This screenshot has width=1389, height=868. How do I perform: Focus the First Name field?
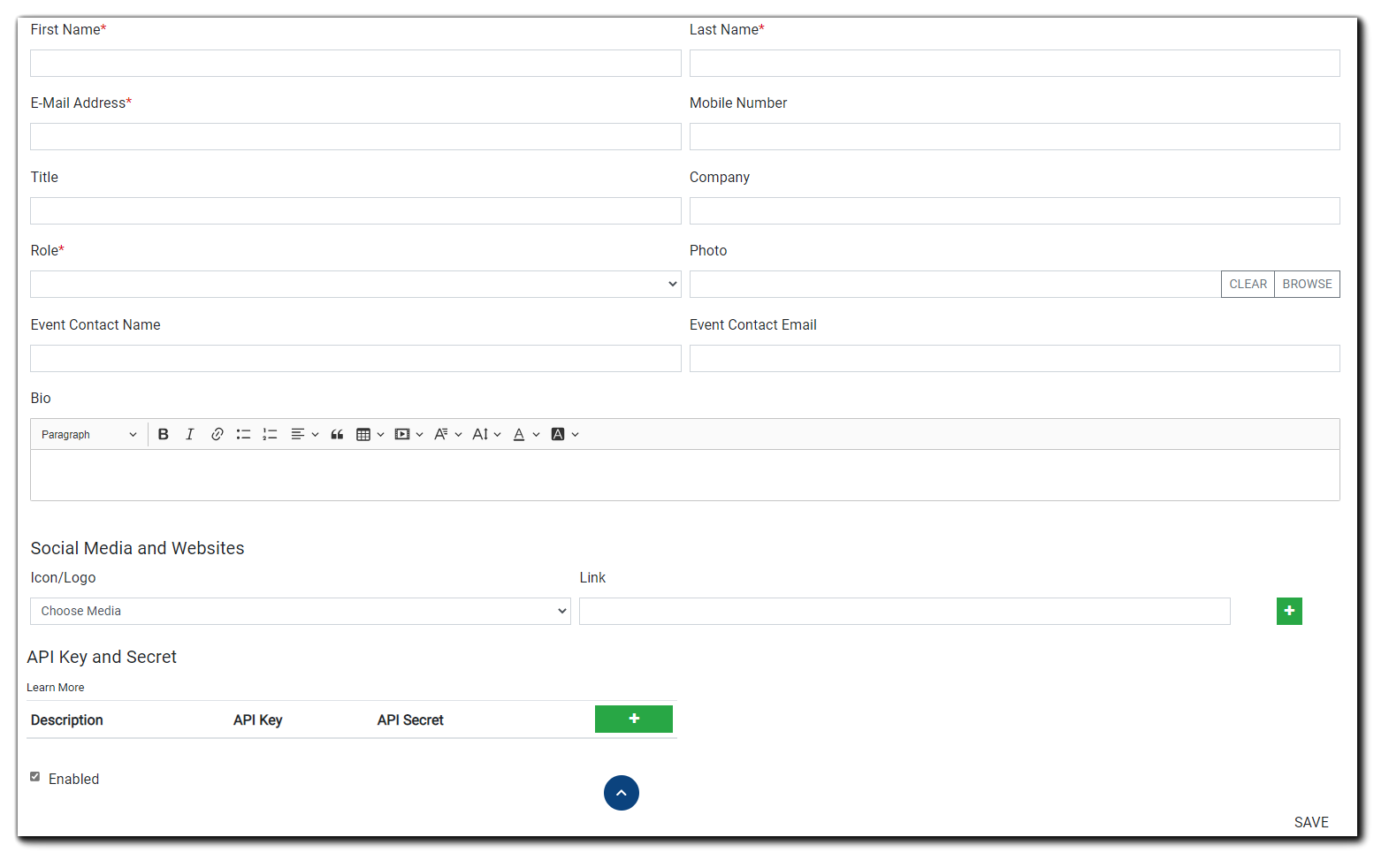click(x=355, y=63)
